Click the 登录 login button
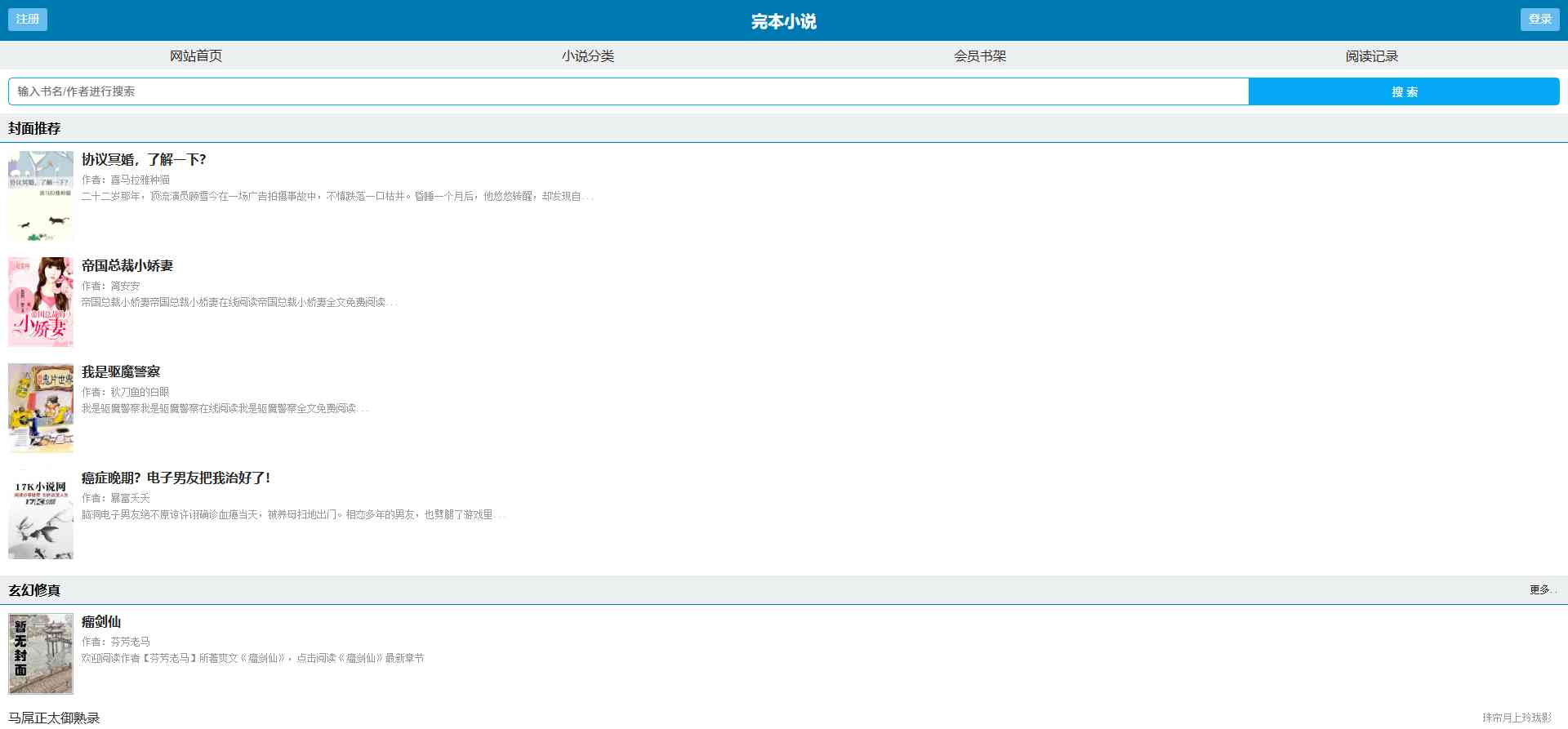 pos(1539,20)
